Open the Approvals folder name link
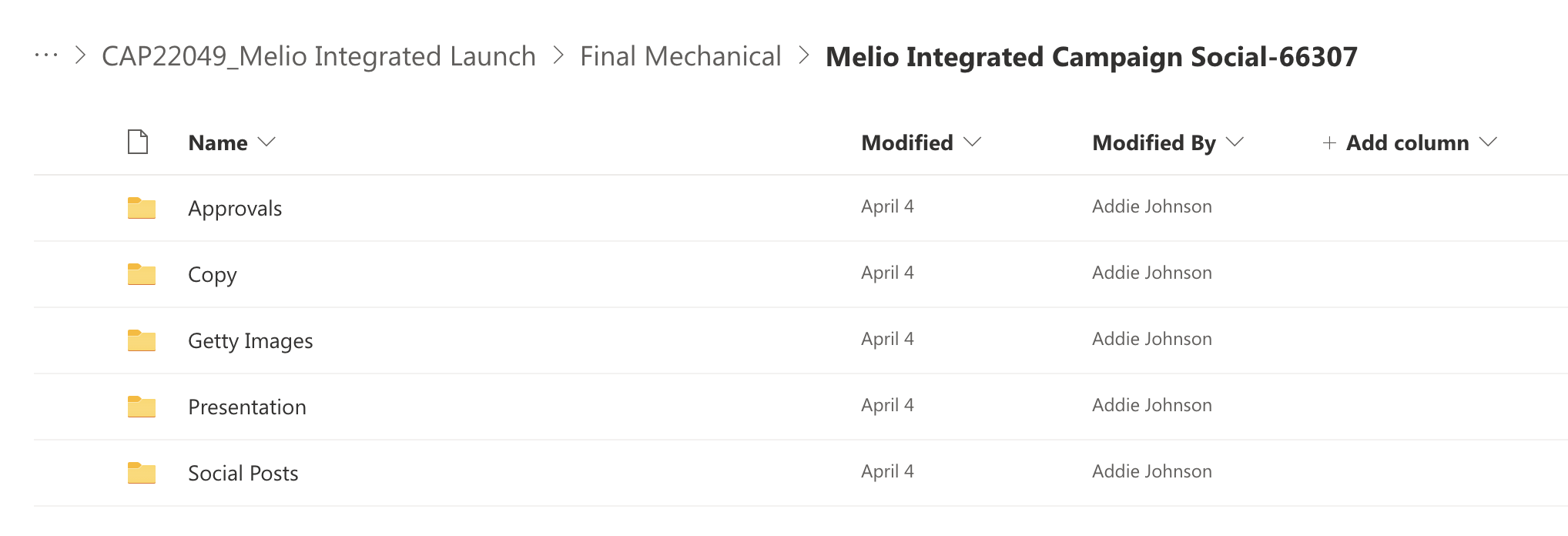 point(235,209)
